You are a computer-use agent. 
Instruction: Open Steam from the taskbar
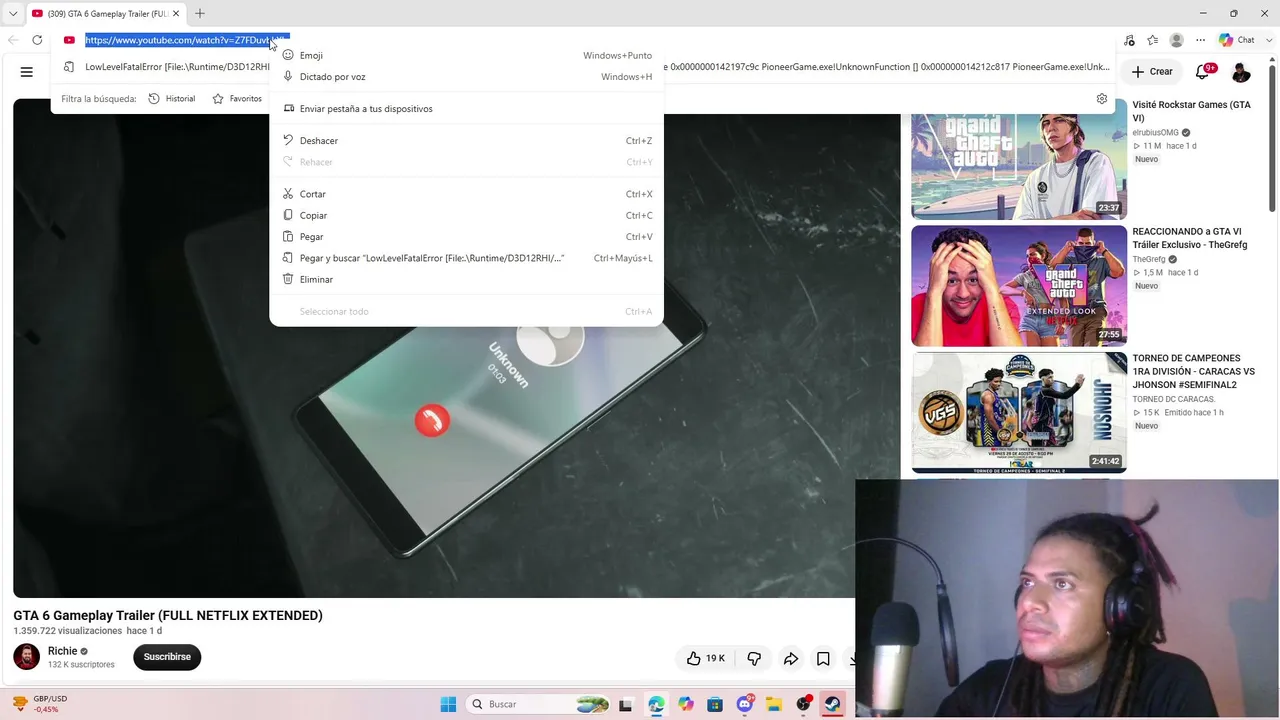pos(832,704)
